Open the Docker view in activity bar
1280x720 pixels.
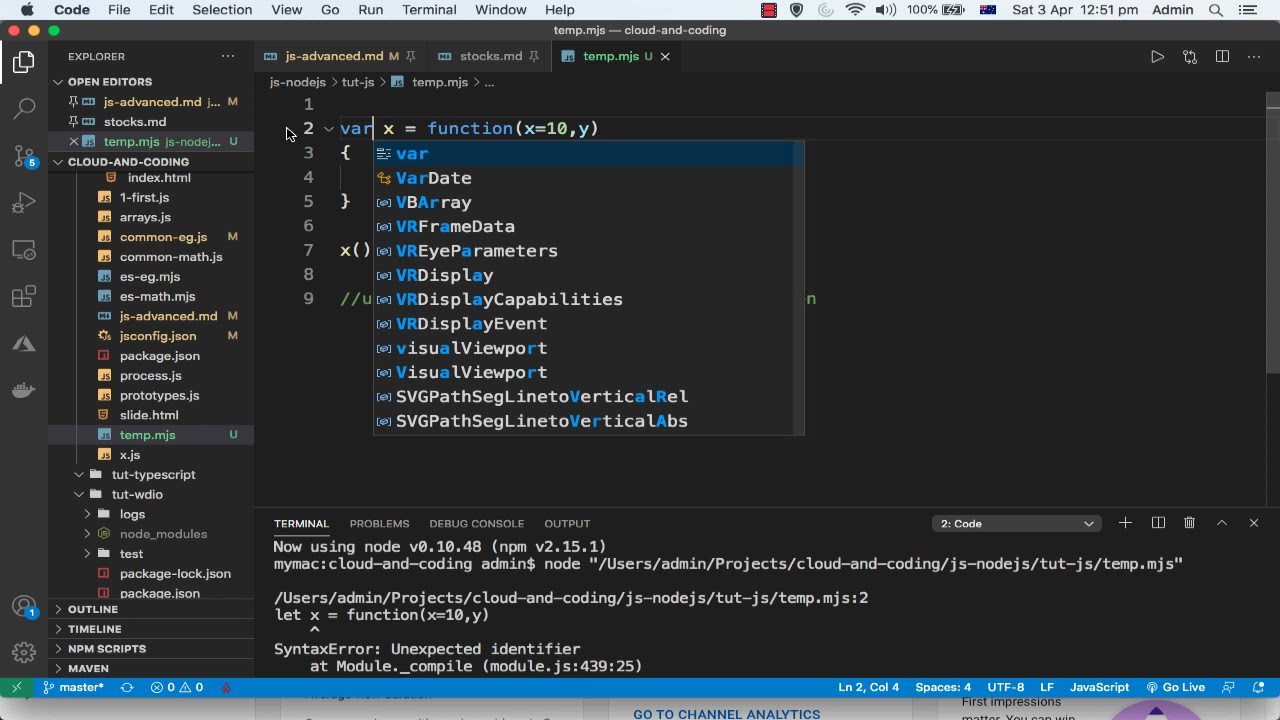pos(24,391)
